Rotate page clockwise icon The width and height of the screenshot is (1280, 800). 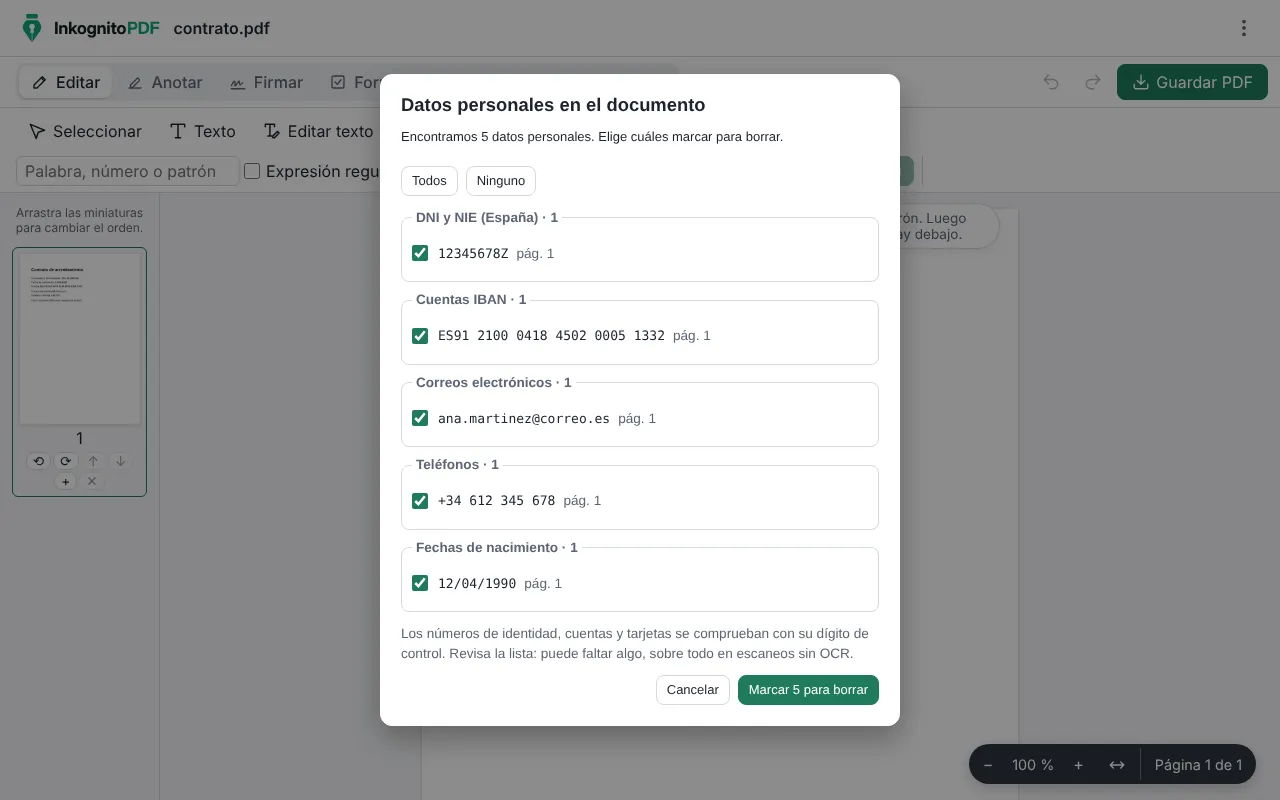(66, 461)
